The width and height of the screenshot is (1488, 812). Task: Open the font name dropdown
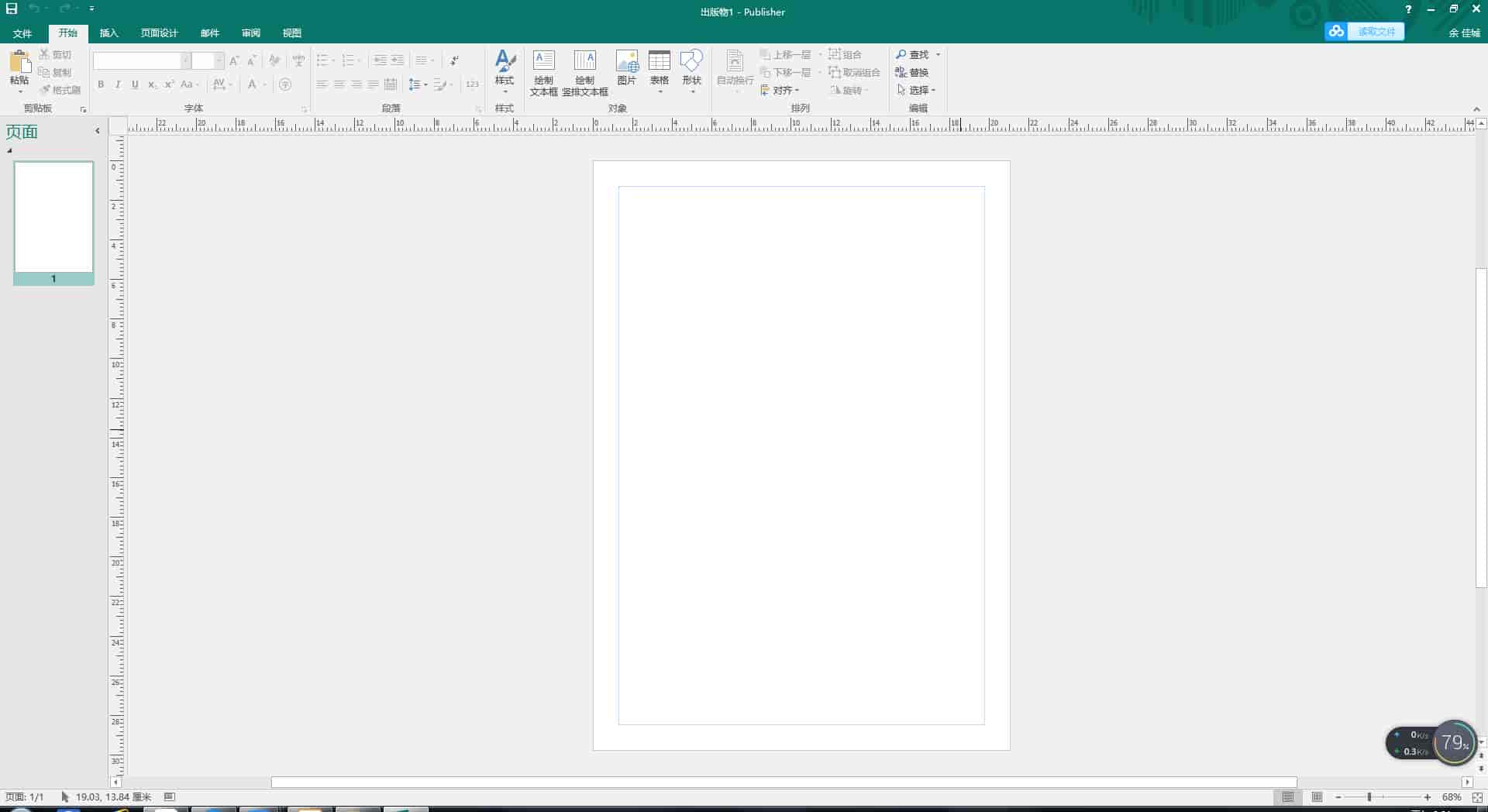(185, 60)
